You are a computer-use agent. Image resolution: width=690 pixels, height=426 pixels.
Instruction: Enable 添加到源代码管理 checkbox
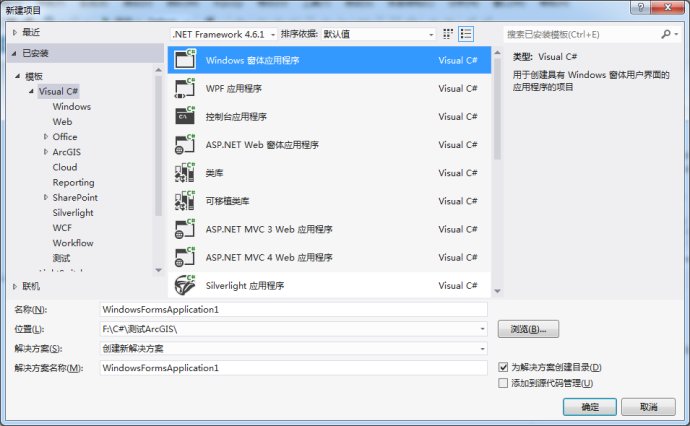click(x=503, y=383)
